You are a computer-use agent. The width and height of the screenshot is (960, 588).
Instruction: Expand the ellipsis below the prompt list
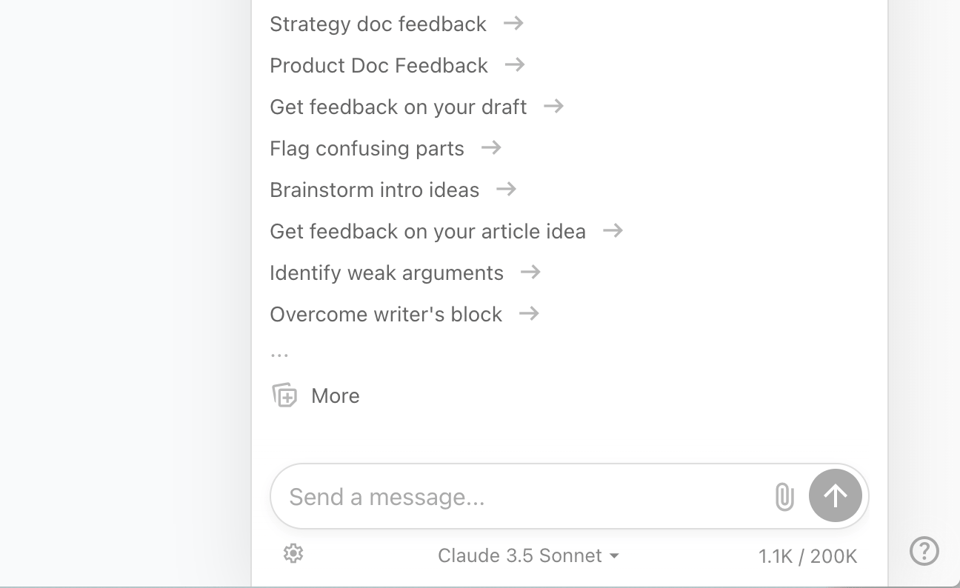pyautogui.click(x=279, y=353)
